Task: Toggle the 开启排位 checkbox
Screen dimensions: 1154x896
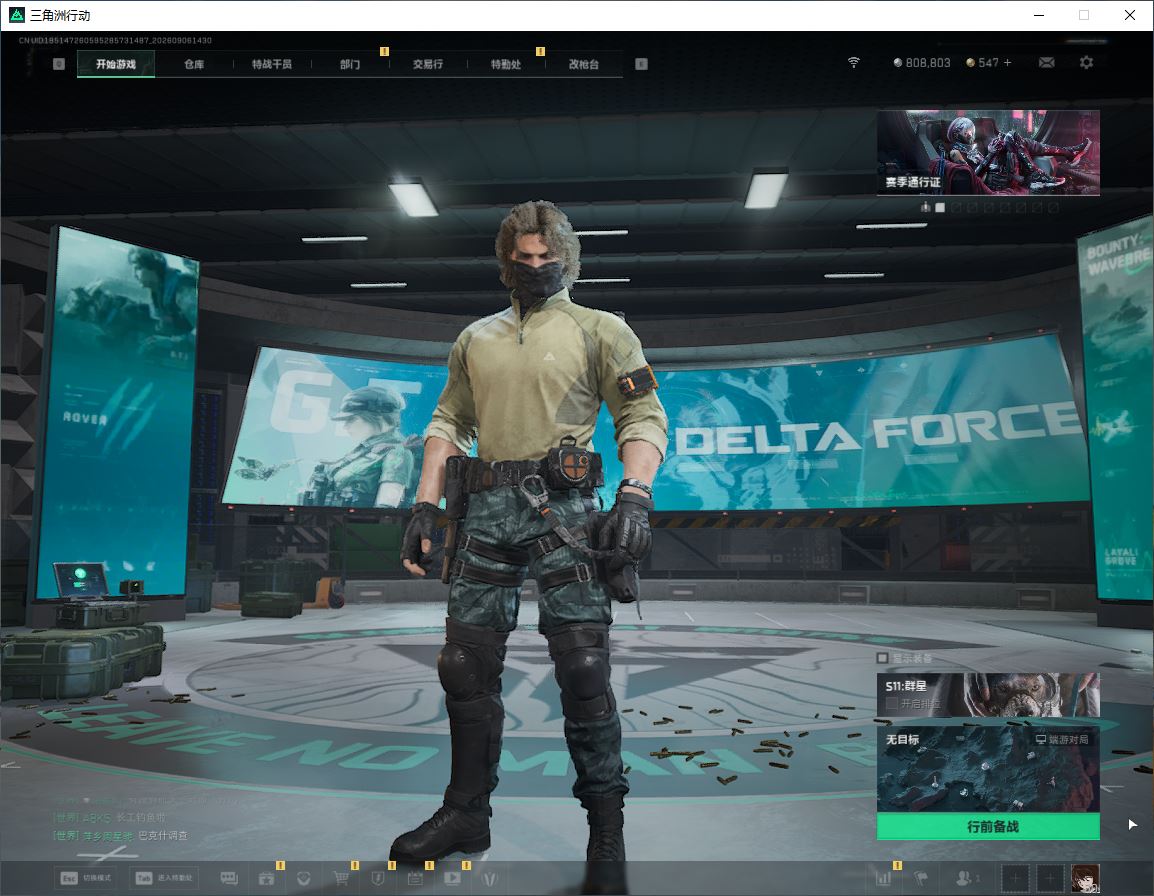Action: pyautogui.click(x=892, y=703)
